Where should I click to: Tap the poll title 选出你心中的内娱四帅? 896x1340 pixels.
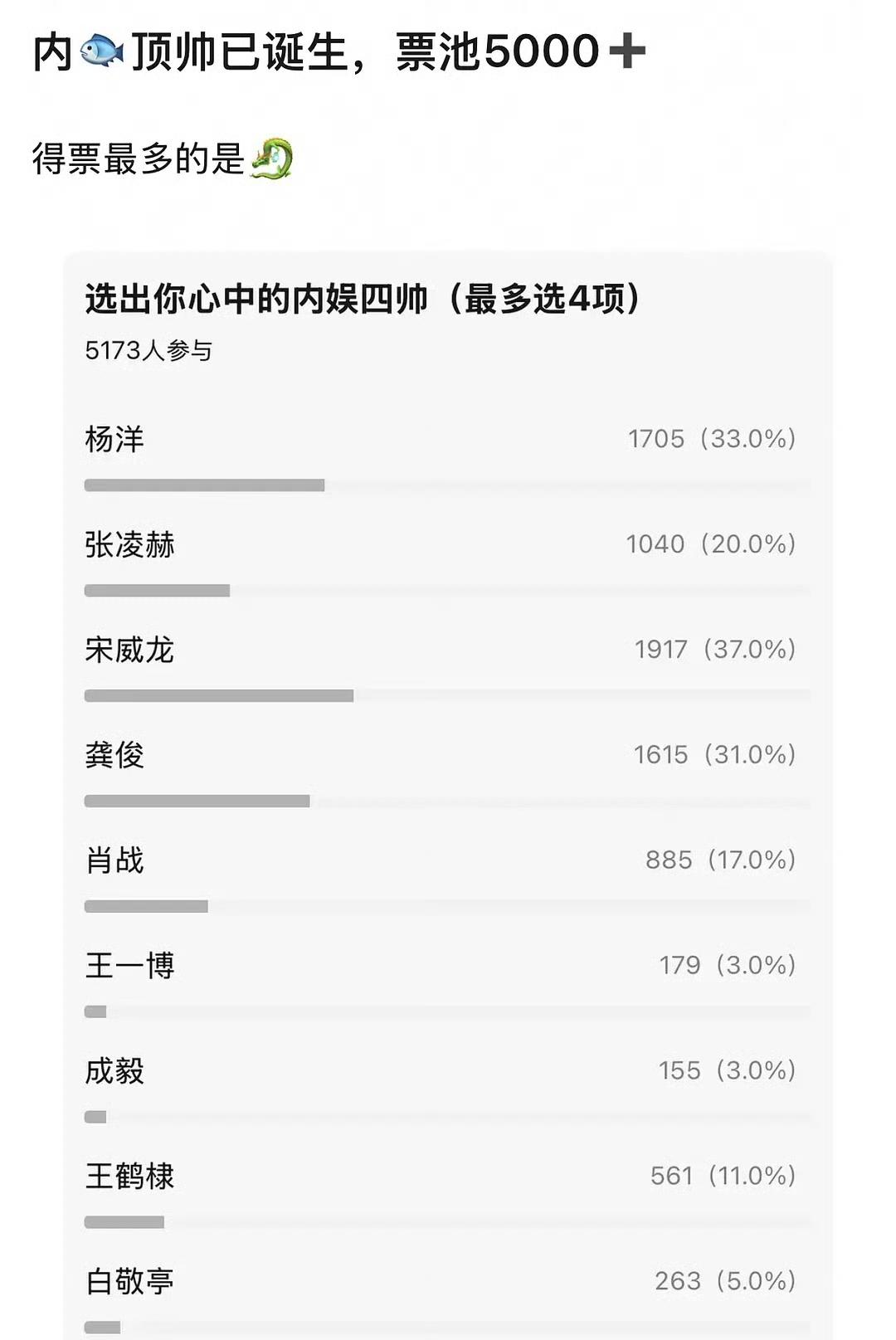(256, 299)
